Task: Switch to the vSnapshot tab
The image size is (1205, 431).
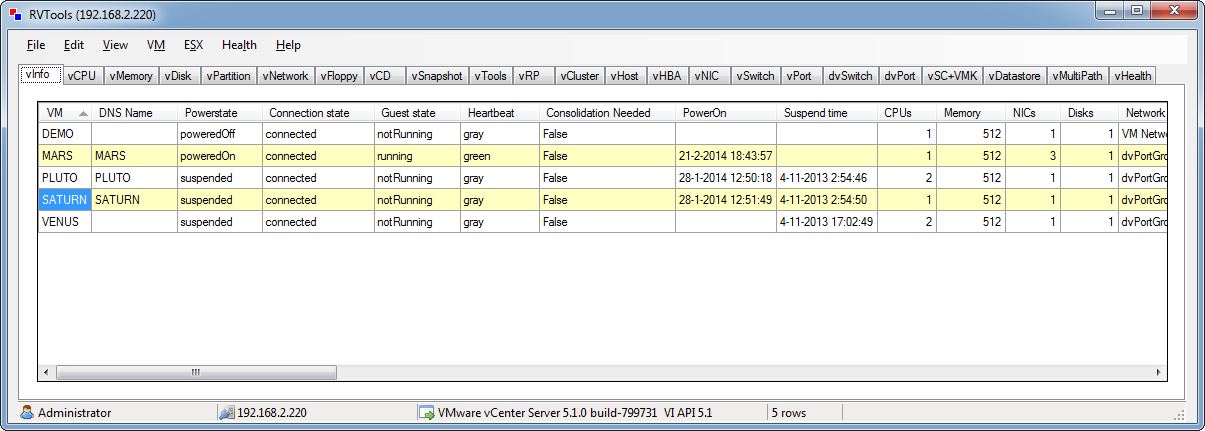Action: pyautogui.click(x=436, y=76)
